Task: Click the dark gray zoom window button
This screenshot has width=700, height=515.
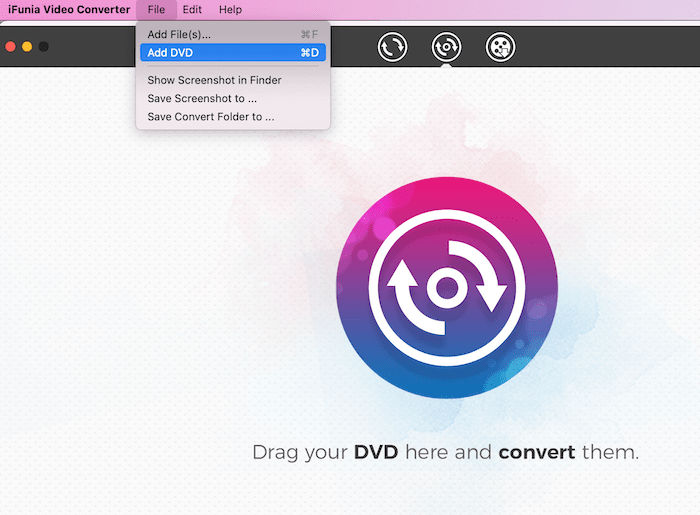Action: [43, 46]
